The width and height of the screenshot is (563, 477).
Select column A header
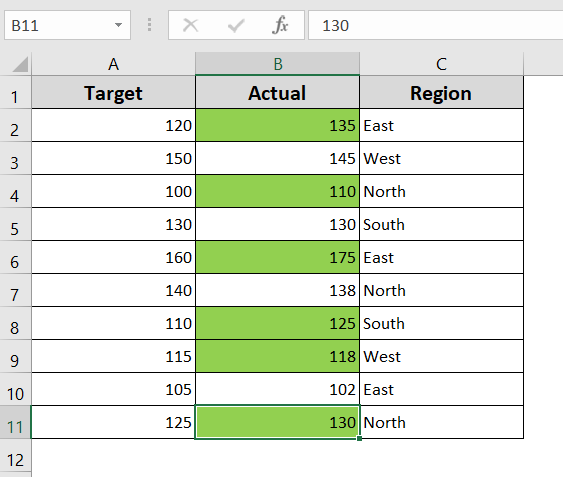(x=113, y=64)
